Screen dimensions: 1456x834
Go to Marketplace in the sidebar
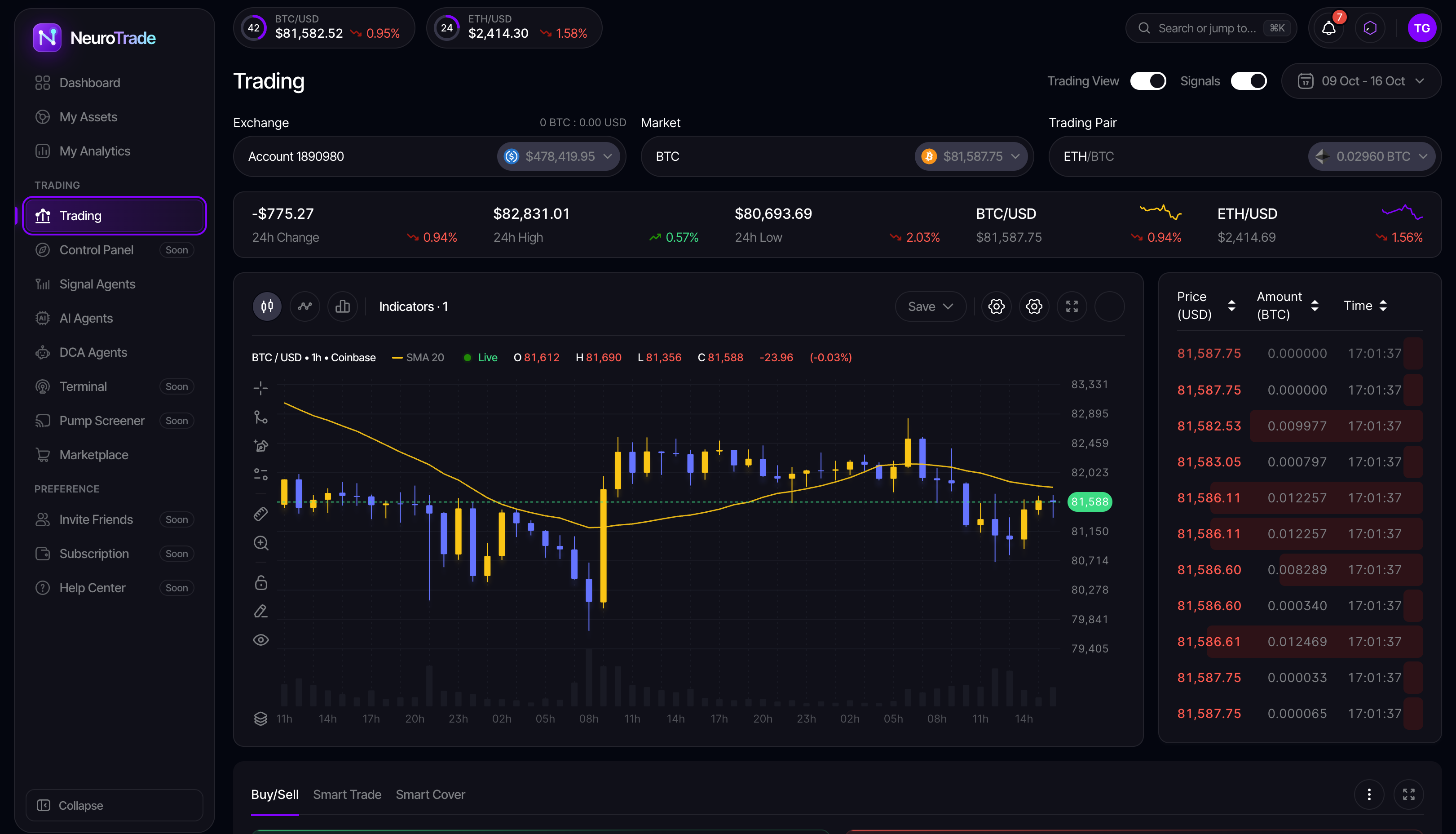(115, 455)
